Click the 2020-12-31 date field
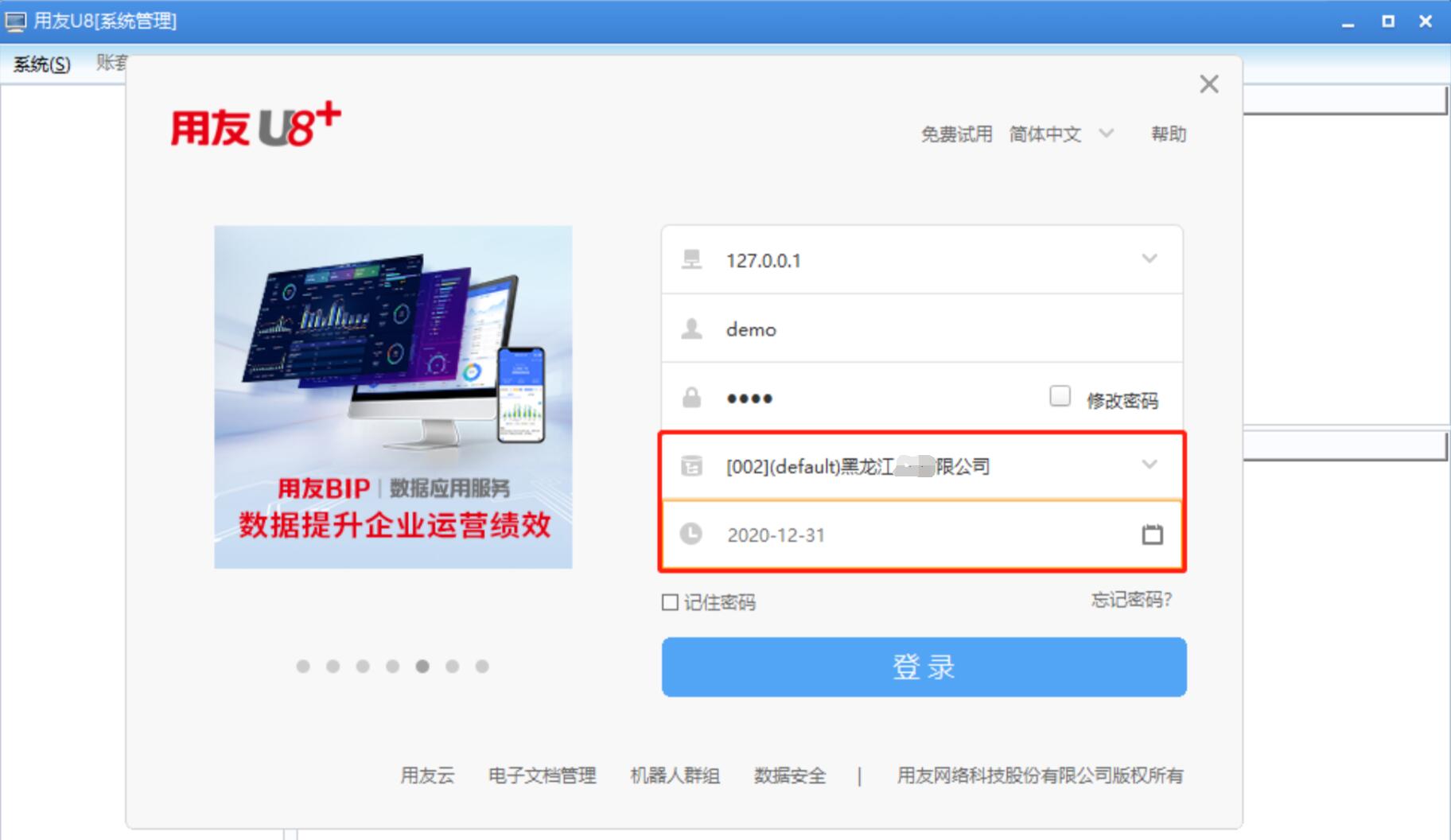 922,535
